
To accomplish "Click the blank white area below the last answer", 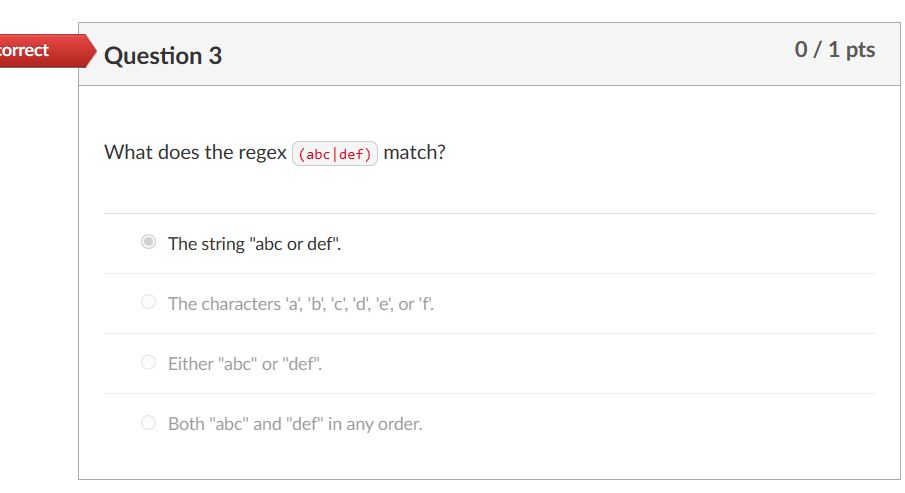I will (x=489, y=459).
